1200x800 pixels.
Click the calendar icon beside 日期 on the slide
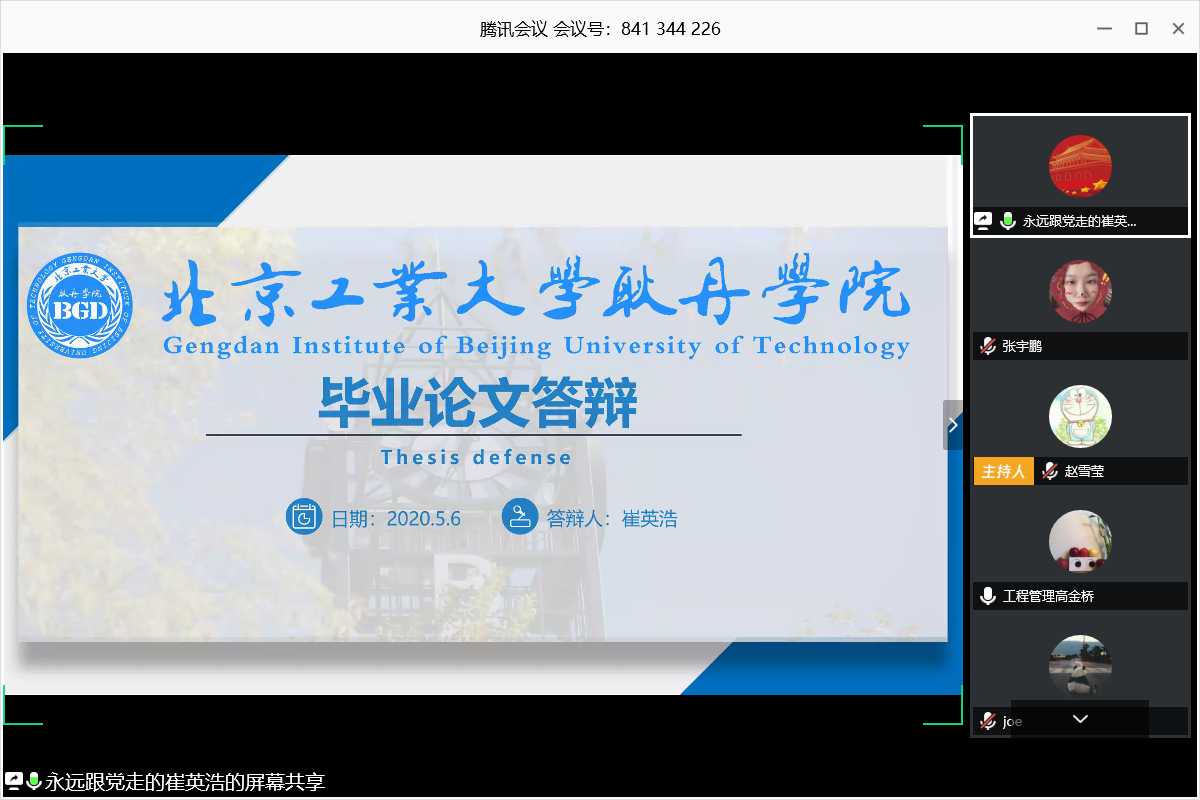pos(303,517)
